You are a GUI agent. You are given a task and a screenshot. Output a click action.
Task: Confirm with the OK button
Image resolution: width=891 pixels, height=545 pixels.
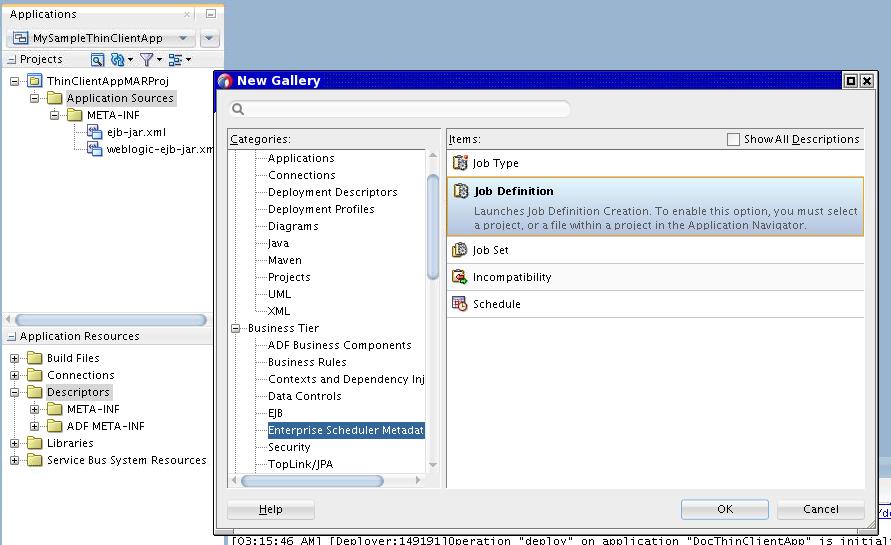point(725,509)
